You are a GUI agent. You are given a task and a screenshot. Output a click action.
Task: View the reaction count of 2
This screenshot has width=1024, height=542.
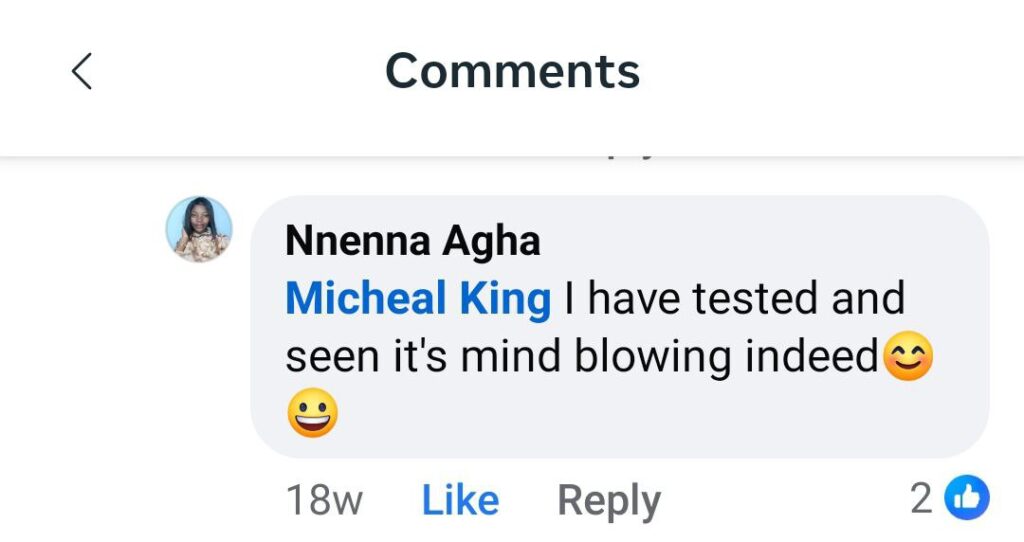pos(920,499)
